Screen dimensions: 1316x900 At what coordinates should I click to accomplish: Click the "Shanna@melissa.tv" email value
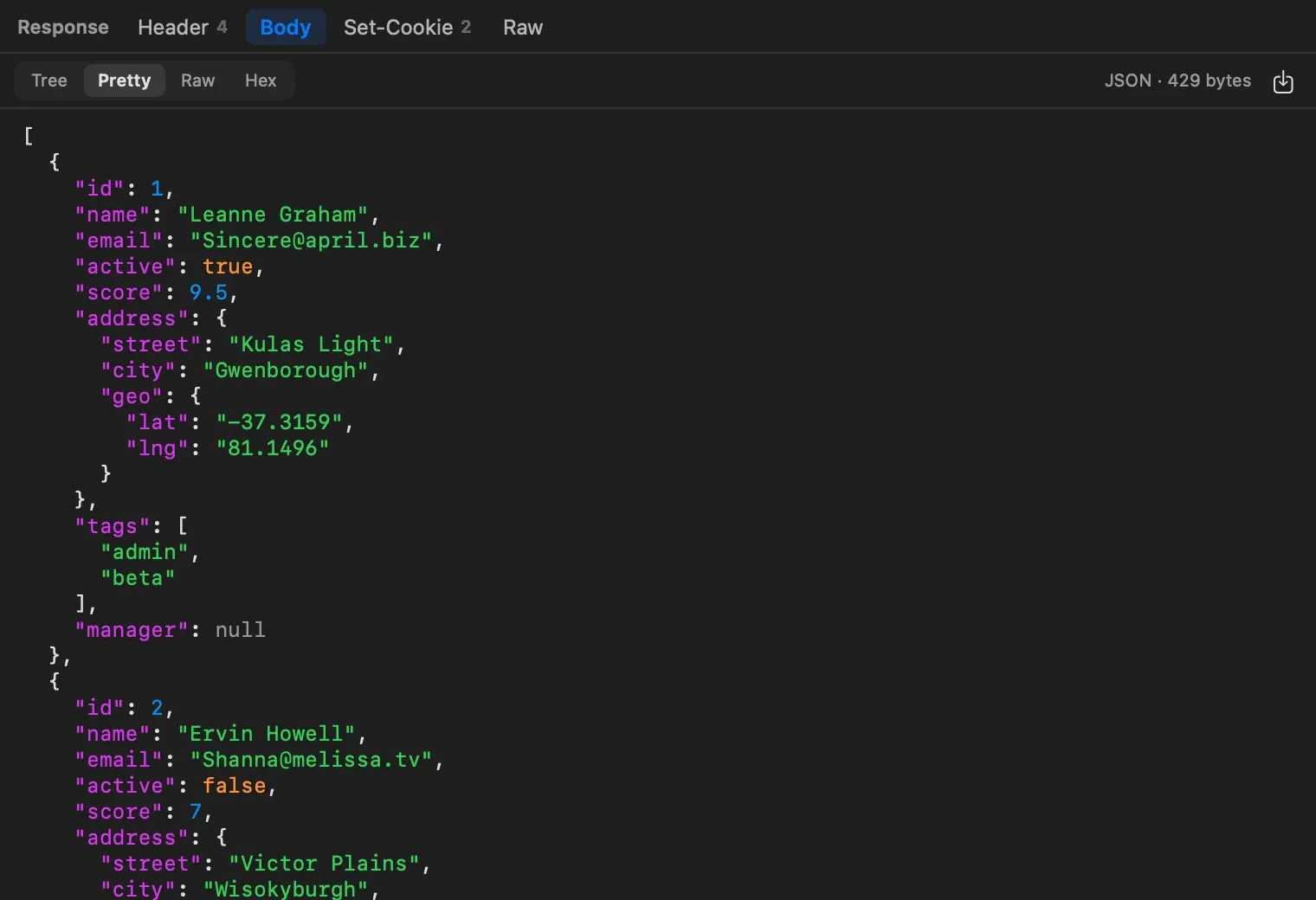[x=311, y=760]
